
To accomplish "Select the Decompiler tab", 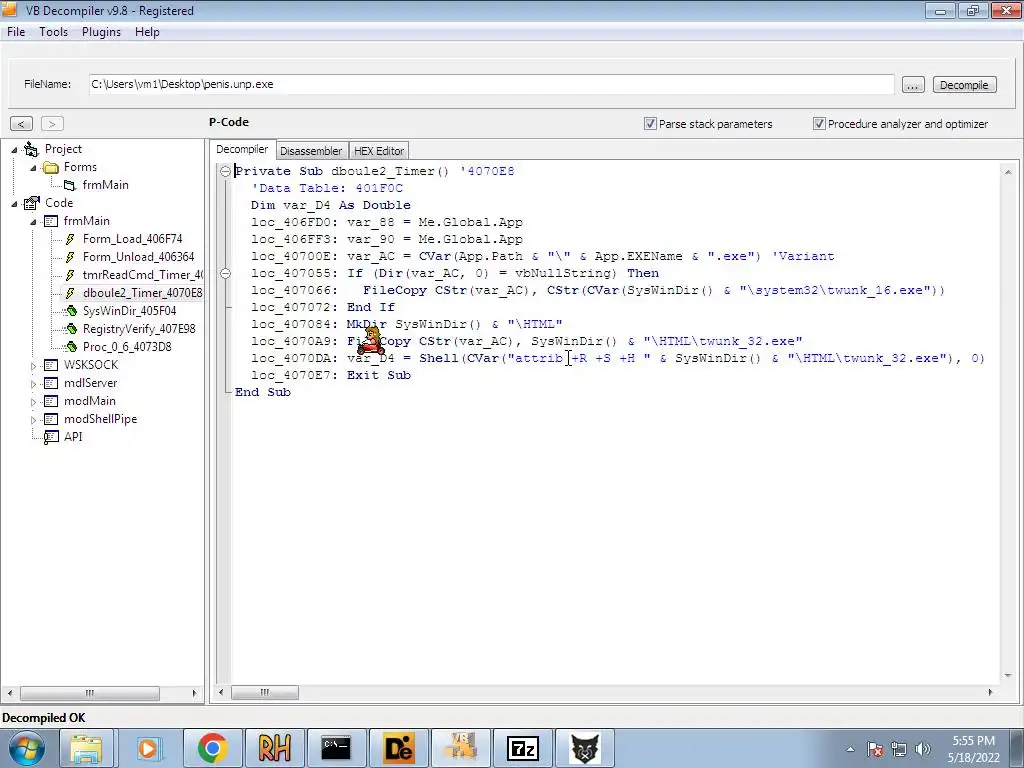I will click(242, 150).
